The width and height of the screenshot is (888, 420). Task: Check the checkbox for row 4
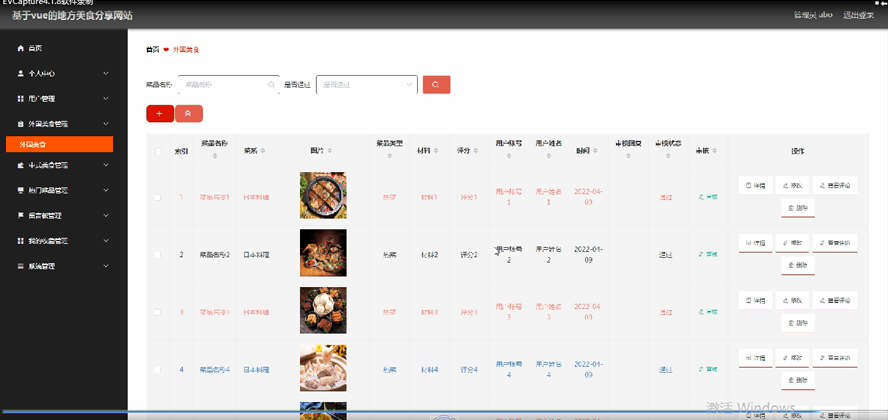point(157,370)
